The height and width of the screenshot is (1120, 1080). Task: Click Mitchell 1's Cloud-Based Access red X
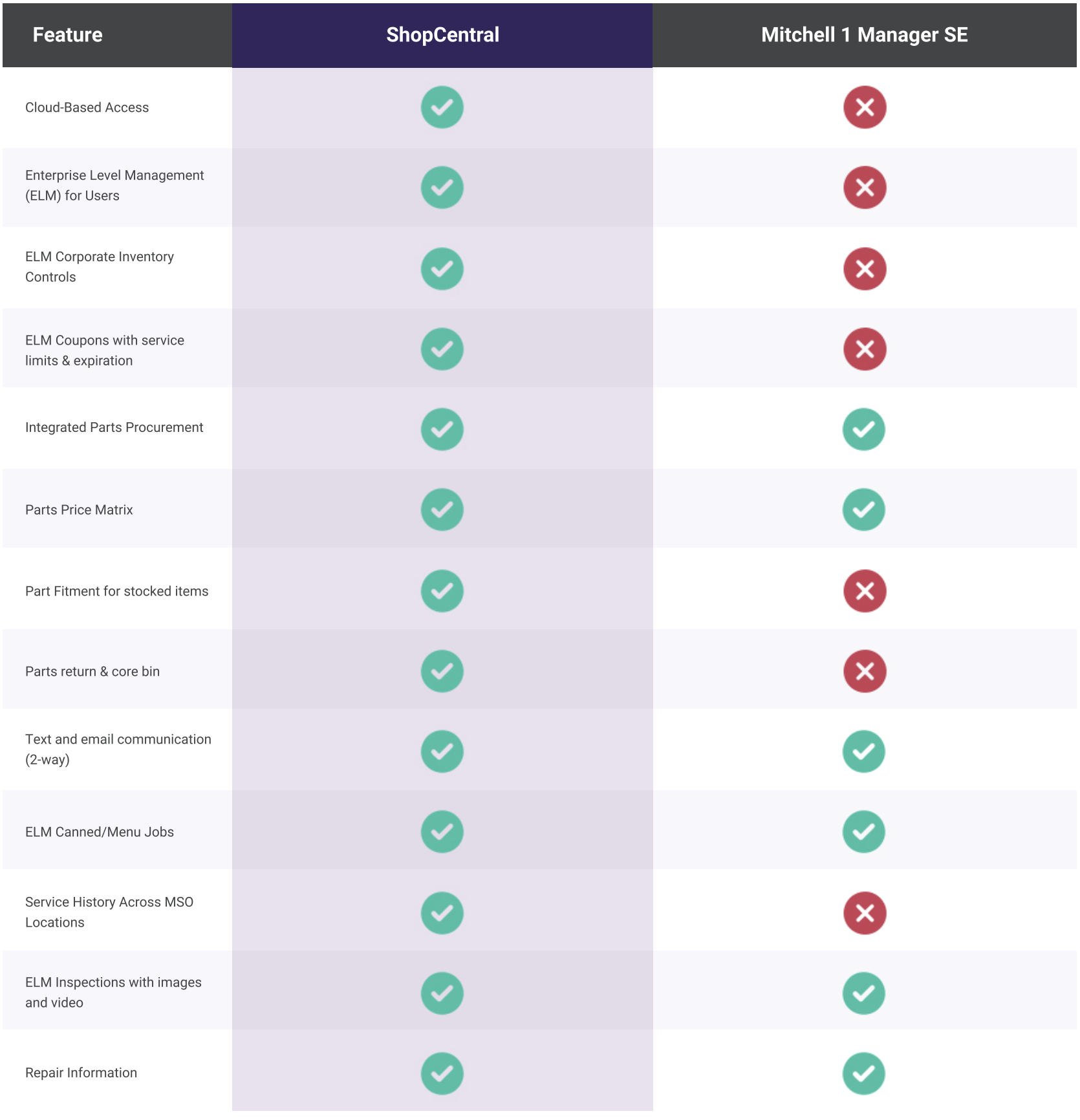(864, 107)
